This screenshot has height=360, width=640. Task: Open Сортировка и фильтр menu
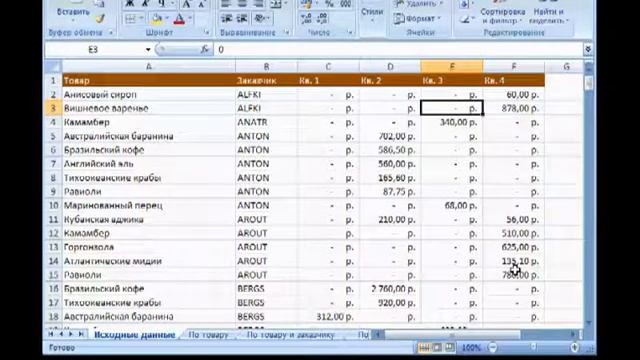tap(502, 16)
